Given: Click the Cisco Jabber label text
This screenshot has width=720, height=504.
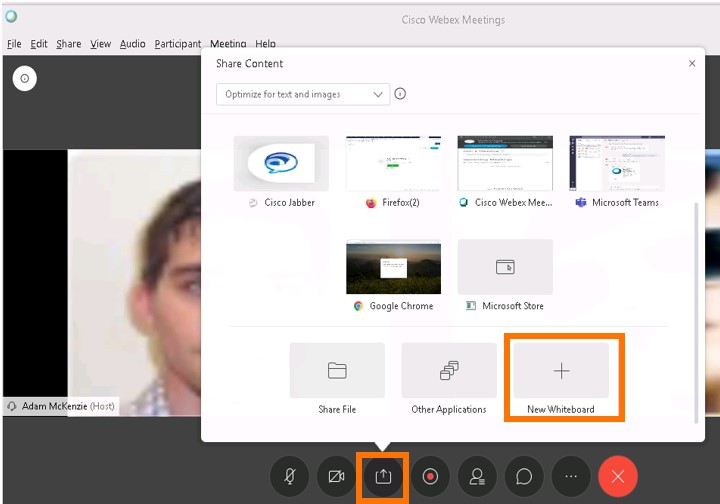Looking at the screenshot, I should [x=290, y=202].
